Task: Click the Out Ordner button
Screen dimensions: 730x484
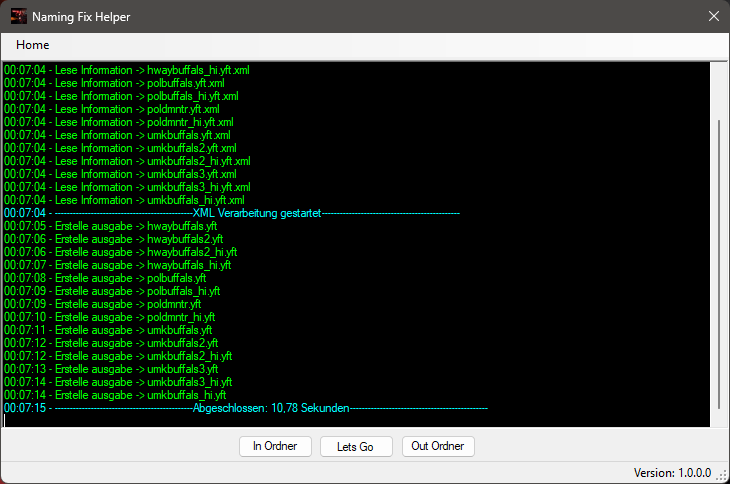Action: [x=438, y=446]
